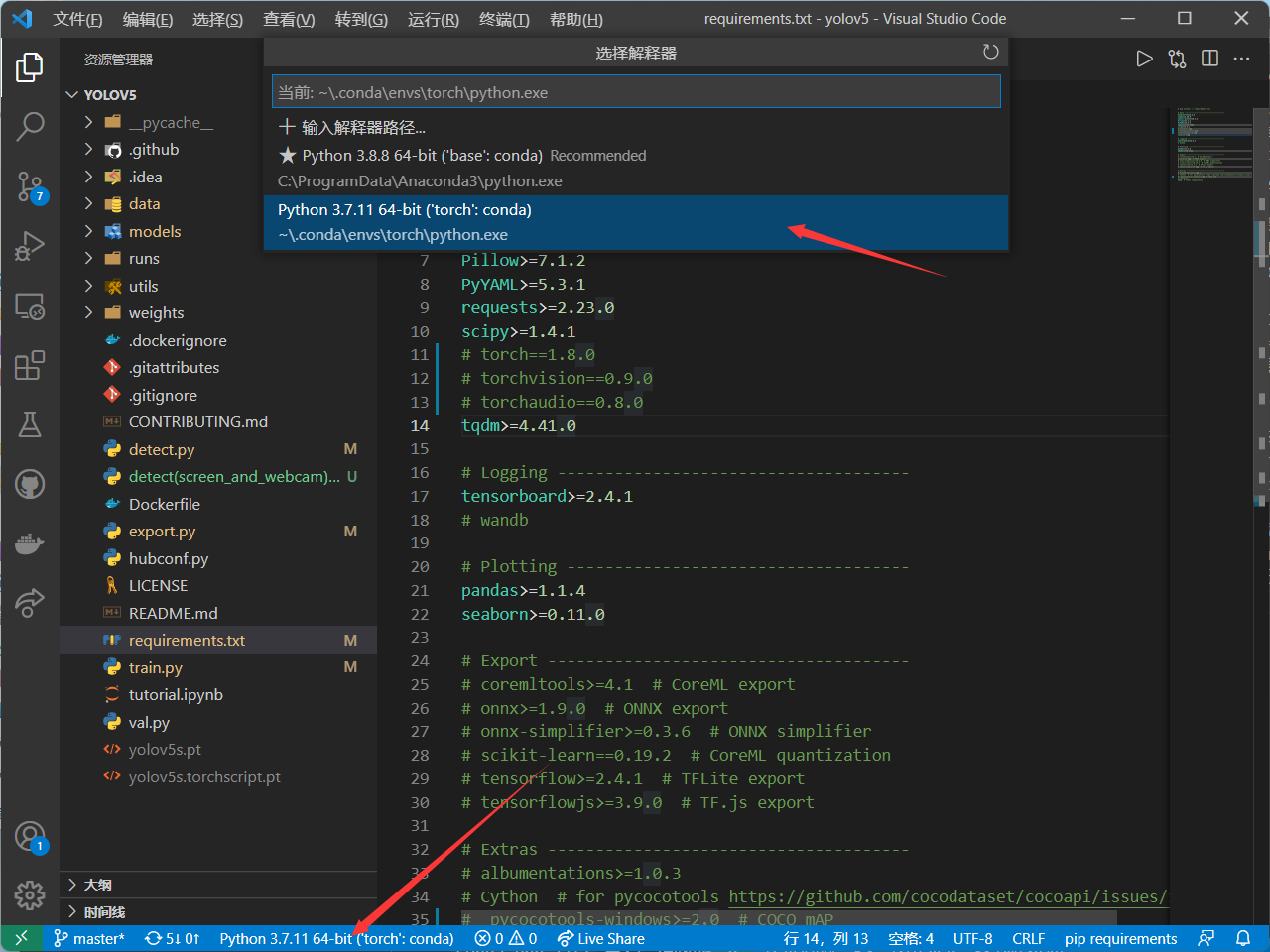Open the cocoapi GitHub issues link

948,896
